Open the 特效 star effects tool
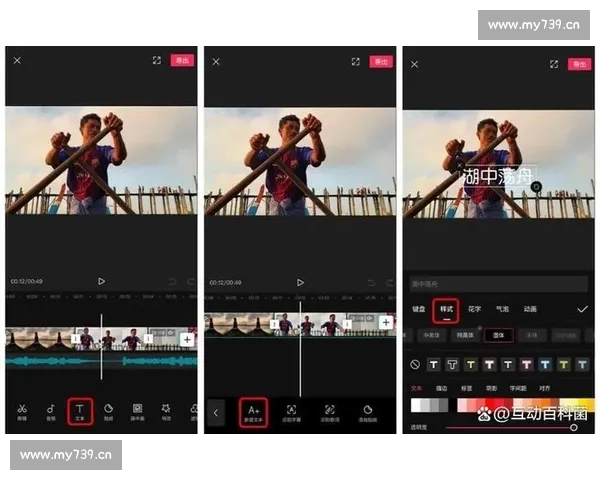 [166, 412]
